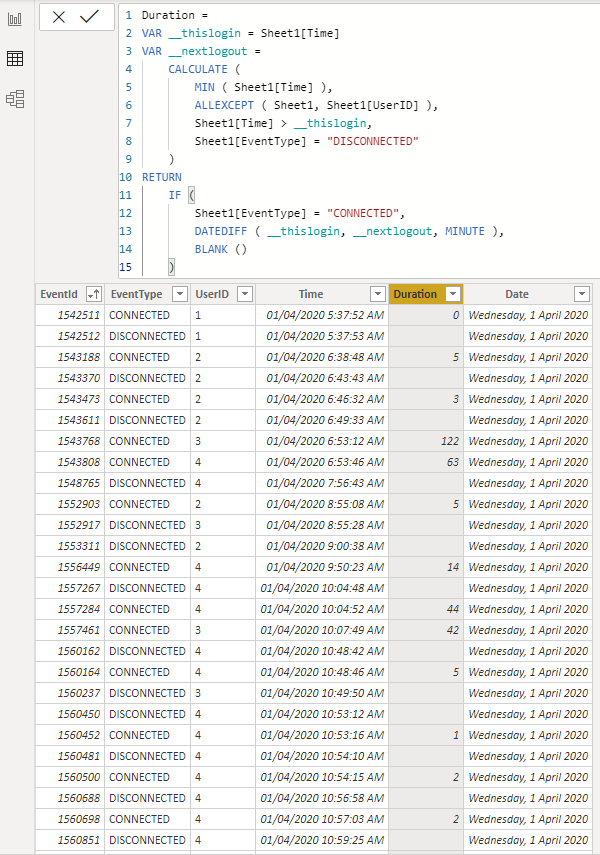Viewport: 600px width, 855px height.
Task: Click time cell 01/04/2020 10:07:49 AM
Action: click(x=322, y=630)
